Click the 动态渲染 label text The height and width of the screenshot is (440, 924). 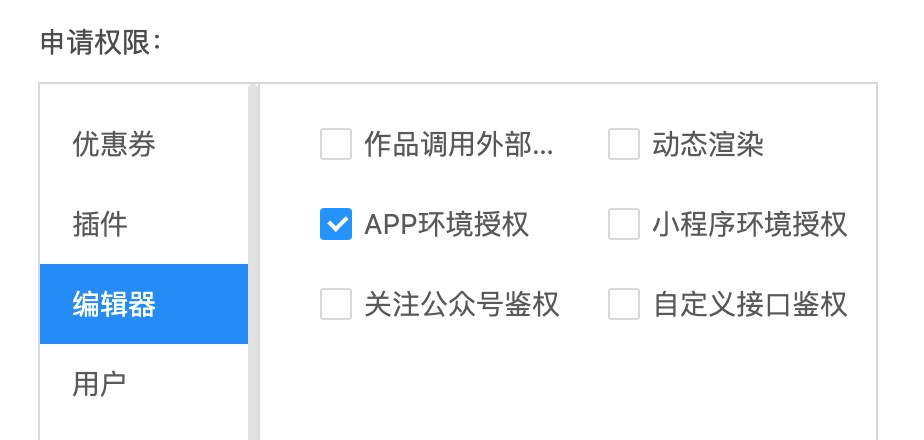pos(708,145)
